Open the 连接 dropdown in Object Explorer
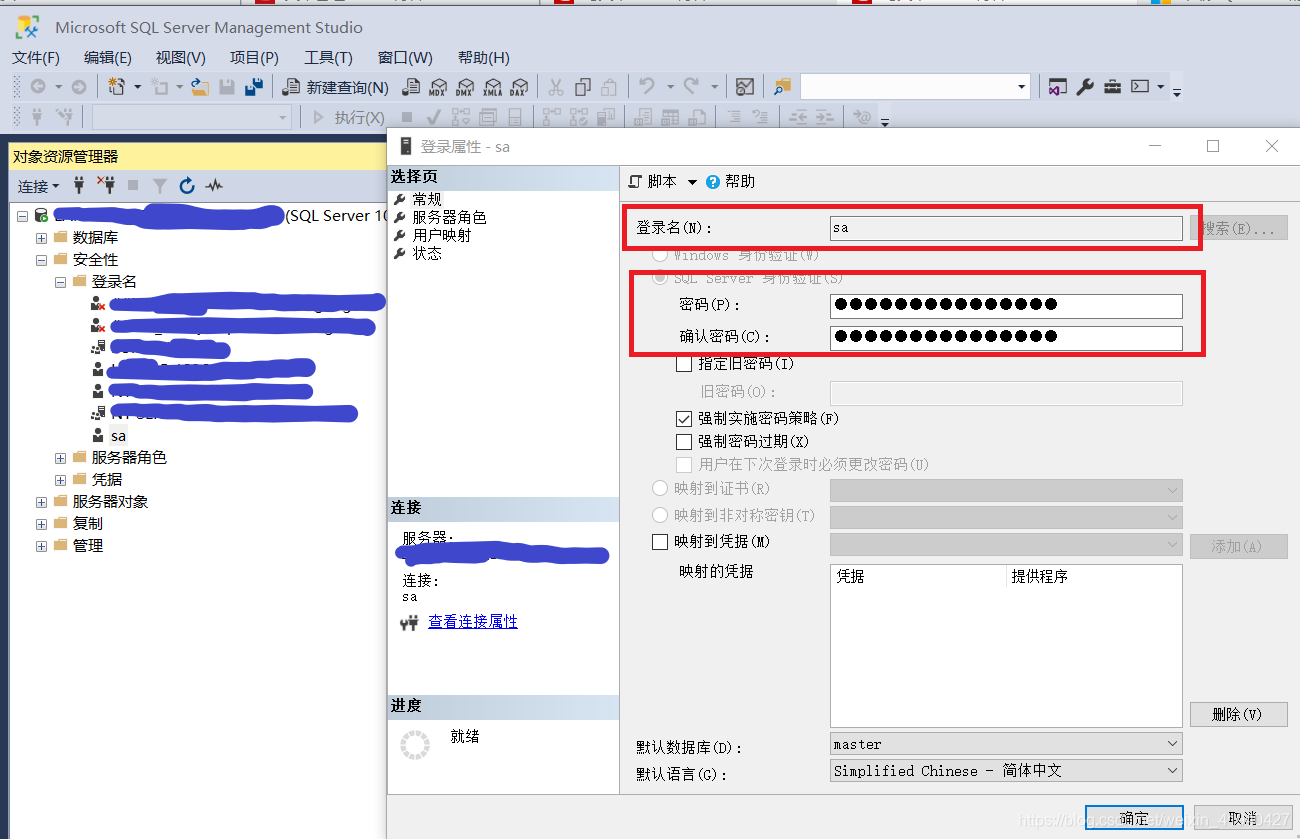This screenshot has width=1300, height=839. [39, 186]
